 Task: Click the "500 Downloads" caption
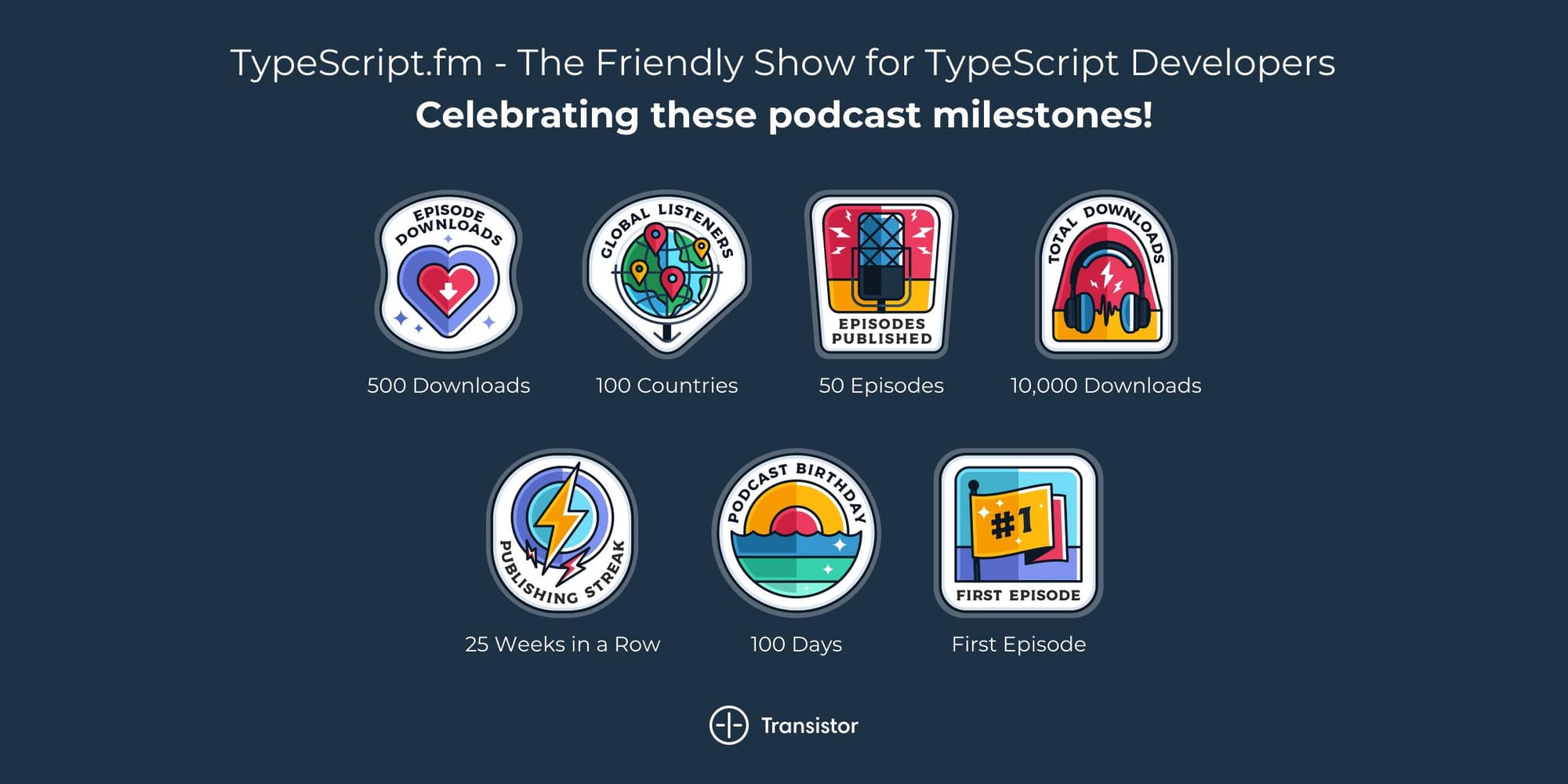tap(448, 386)
